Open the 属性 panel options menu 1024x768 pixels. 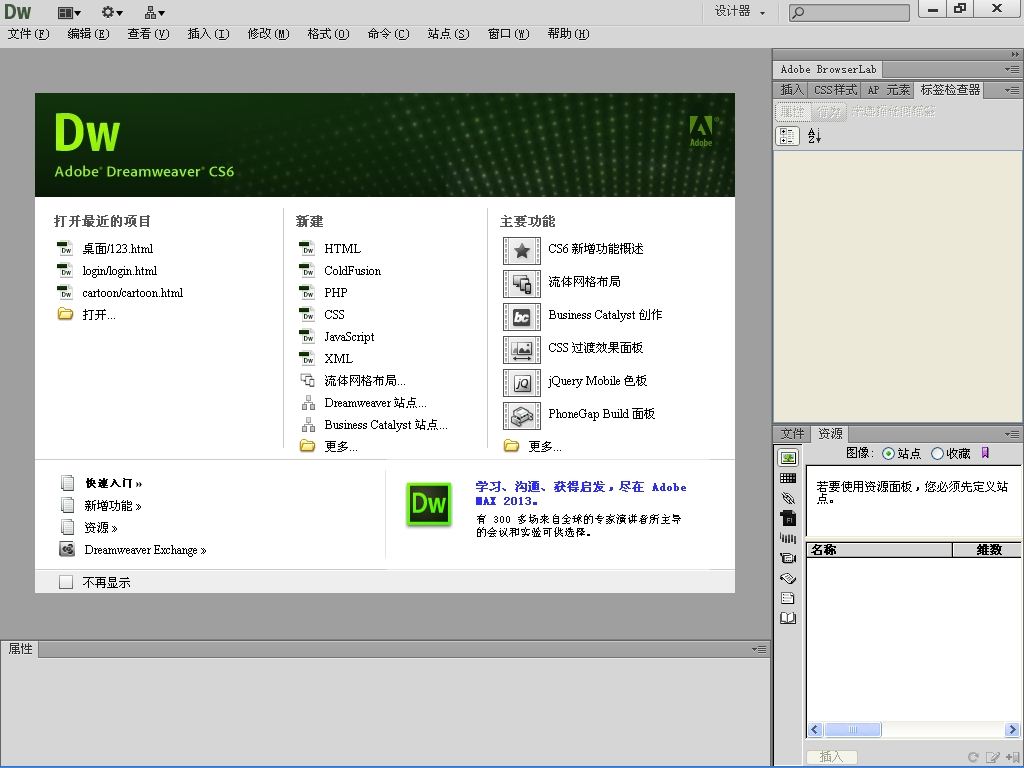pos(759,649)
